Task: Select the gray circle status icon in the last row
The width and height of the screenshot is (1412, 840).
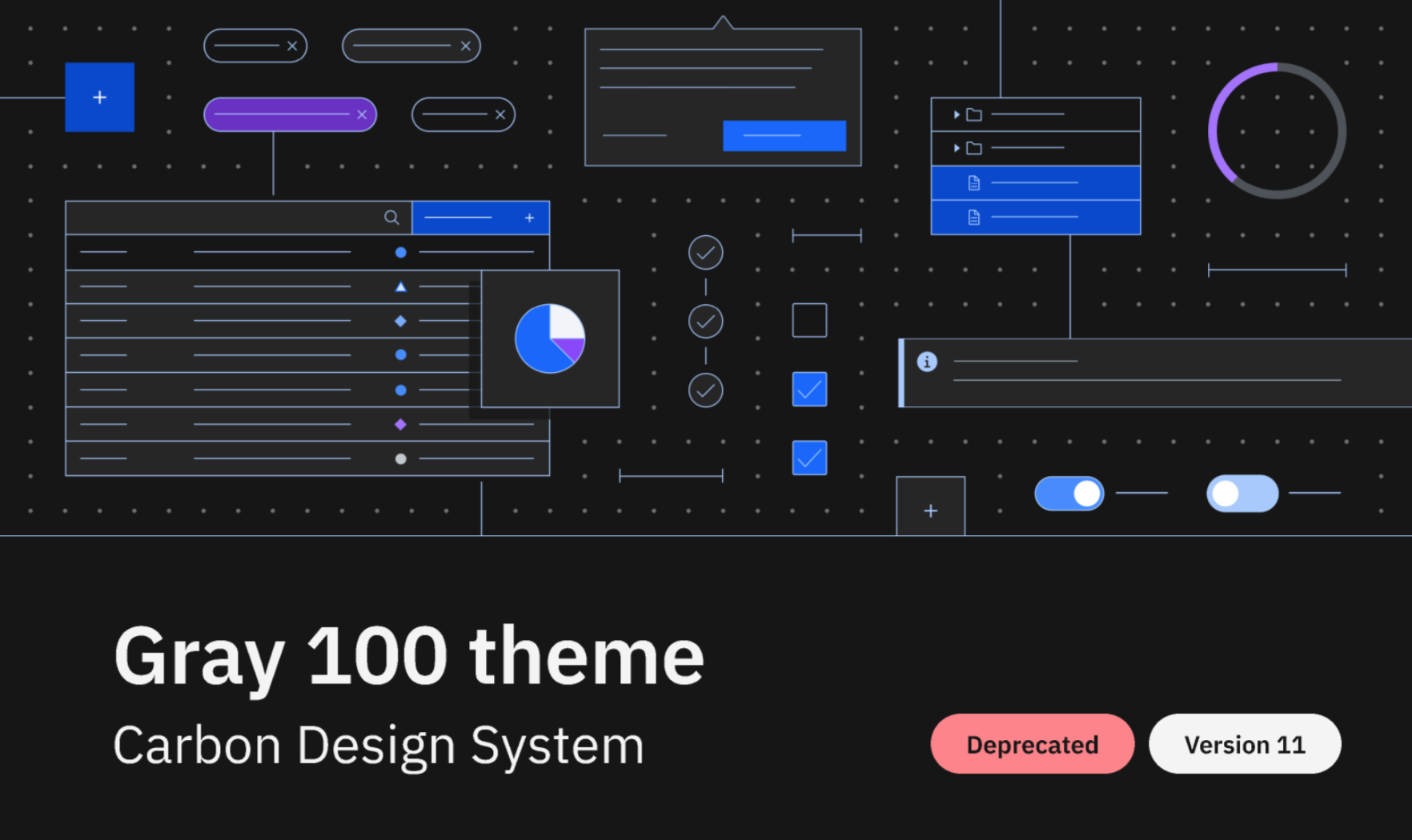Action: pyautogui.click(x=400, y=458)
